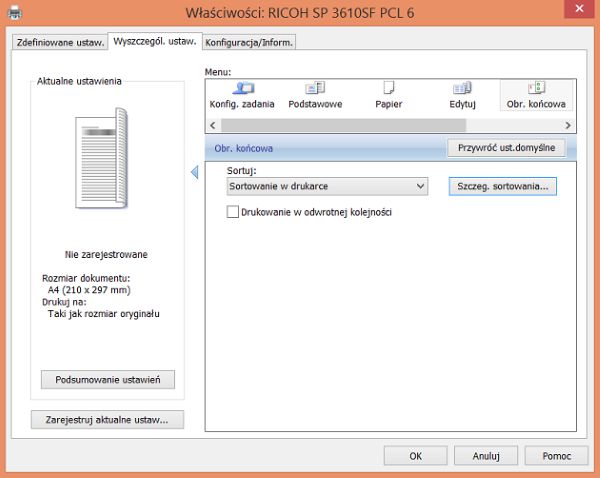The height and width of the screenshot is (478, 600).
Task: Open help with Pomoc button
Action: (556, 456)
